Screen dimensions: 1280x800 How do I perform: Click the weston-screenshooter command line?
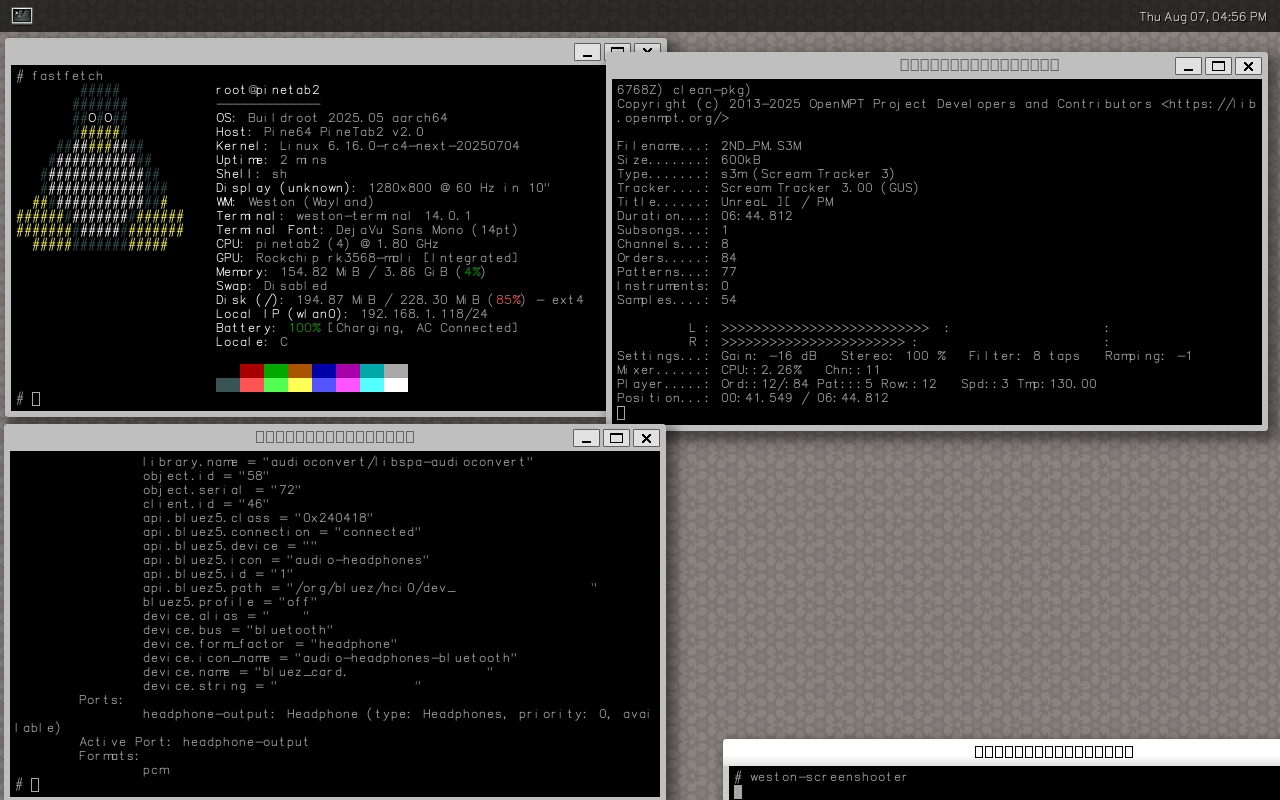pyautogui.click(x=829, y=777)
